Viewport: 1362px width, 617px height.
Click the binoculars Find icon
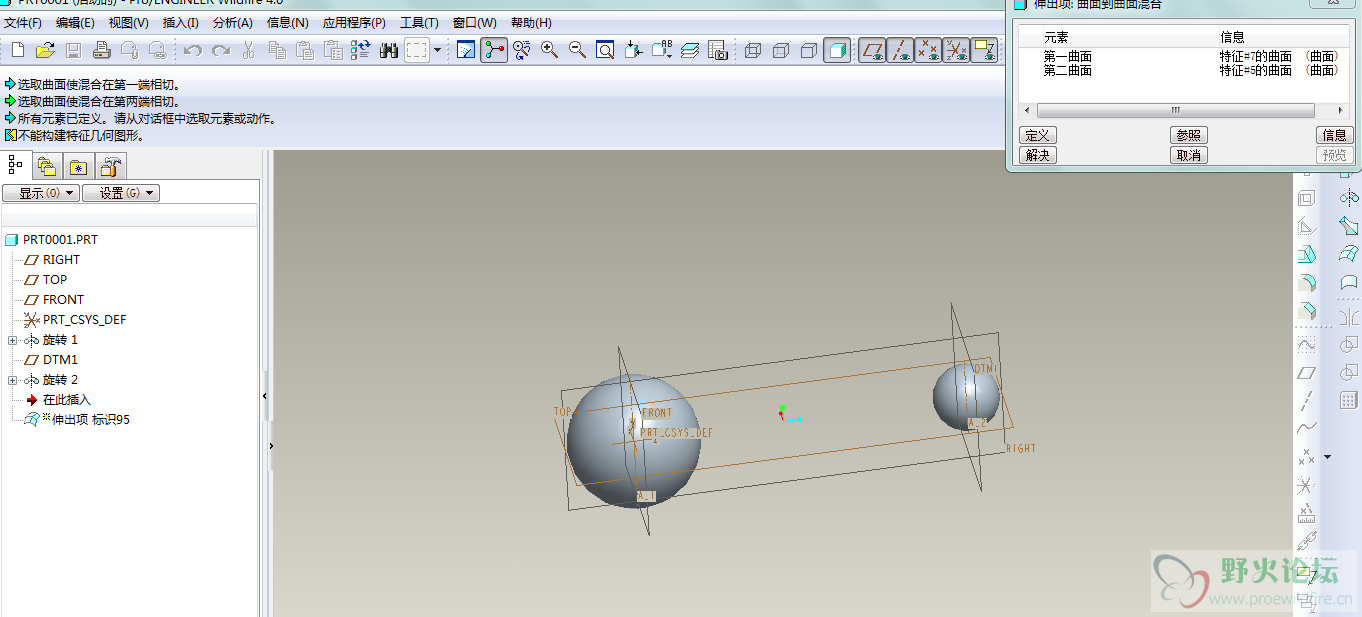[389, 50]
